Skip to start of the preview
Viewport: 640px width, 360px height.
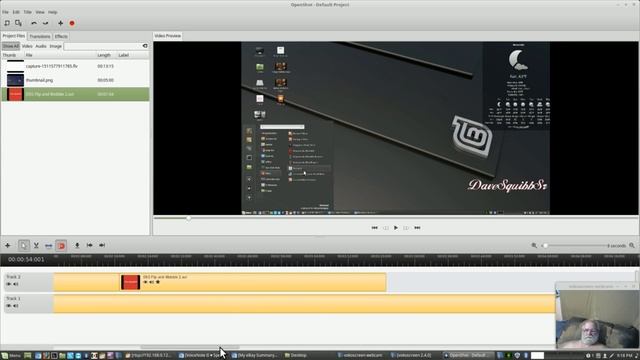[x=374, y=228]
